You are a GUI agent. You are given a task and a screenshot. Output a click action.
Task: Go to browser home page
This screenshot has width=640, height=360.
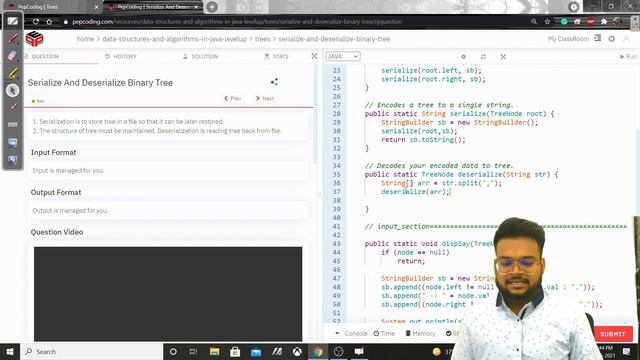coord(49,22)
